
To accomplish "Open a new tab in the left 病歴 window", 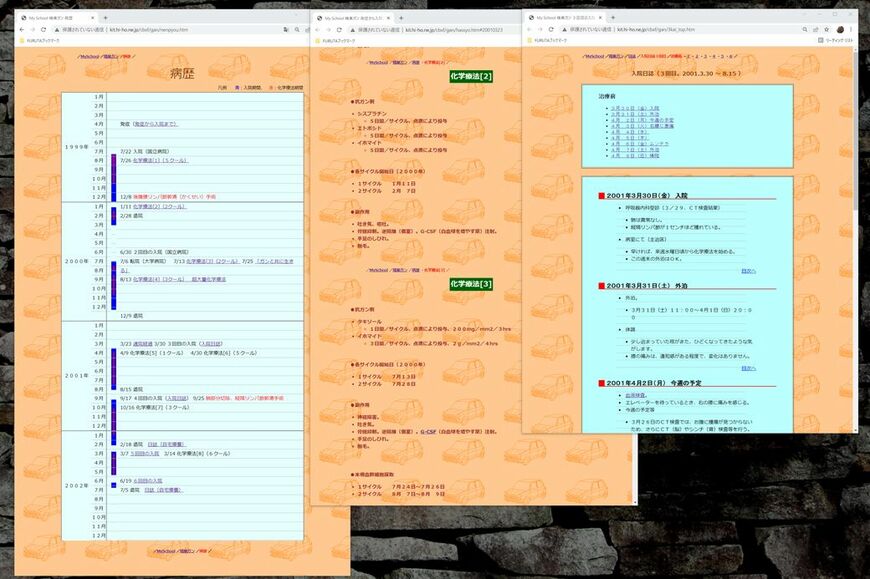I will [105, 18].
